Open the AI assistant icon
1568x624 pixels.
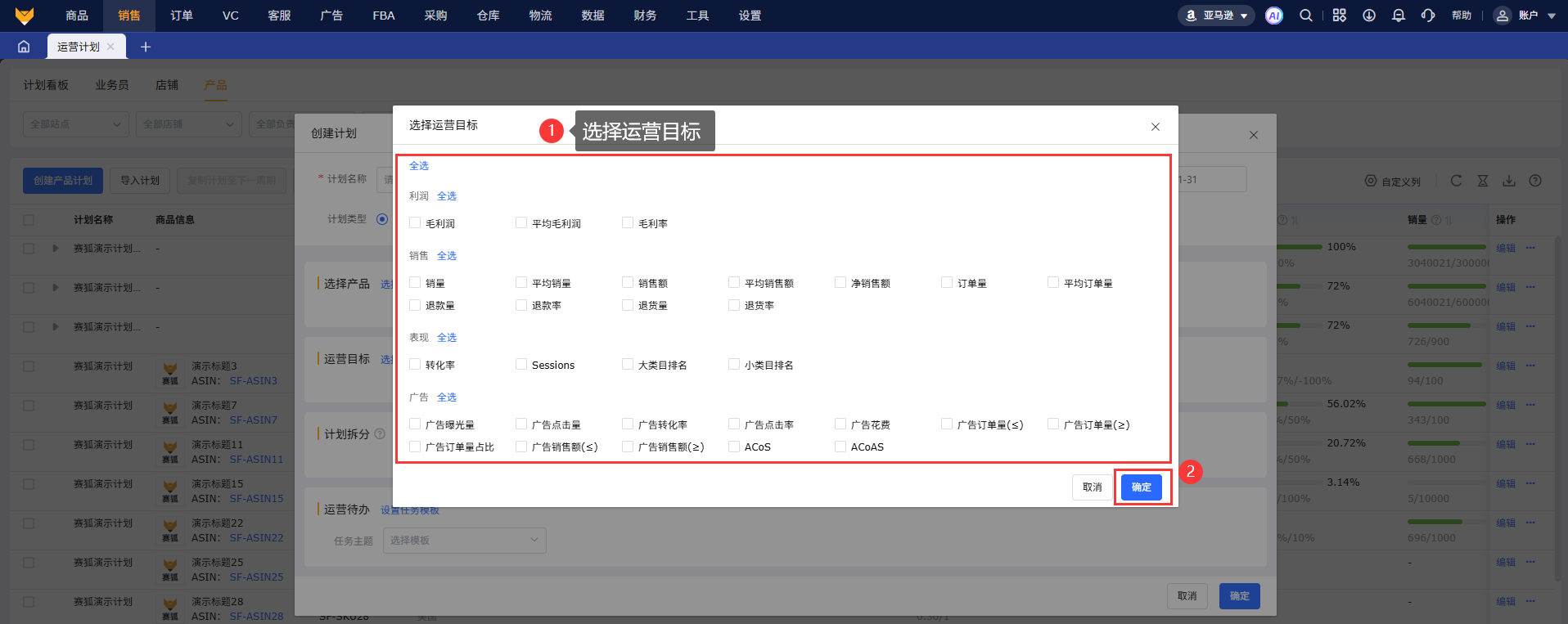(x=1273, y=16)
